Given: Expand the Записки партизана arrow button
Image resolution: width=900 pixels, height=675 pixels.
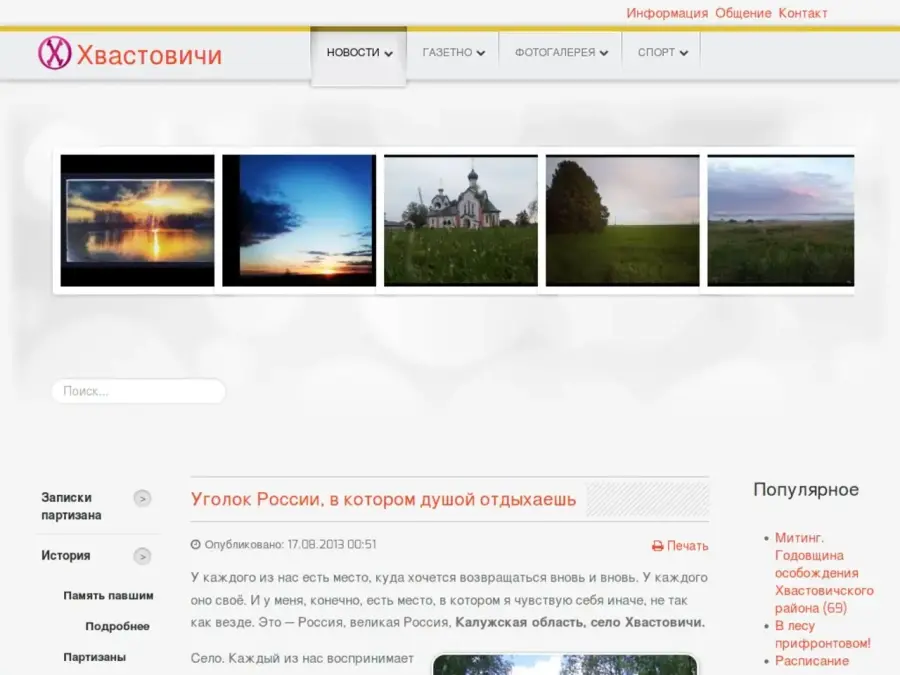Looking at the screenshot, I should pyautogui.click(x=142, y=498).
